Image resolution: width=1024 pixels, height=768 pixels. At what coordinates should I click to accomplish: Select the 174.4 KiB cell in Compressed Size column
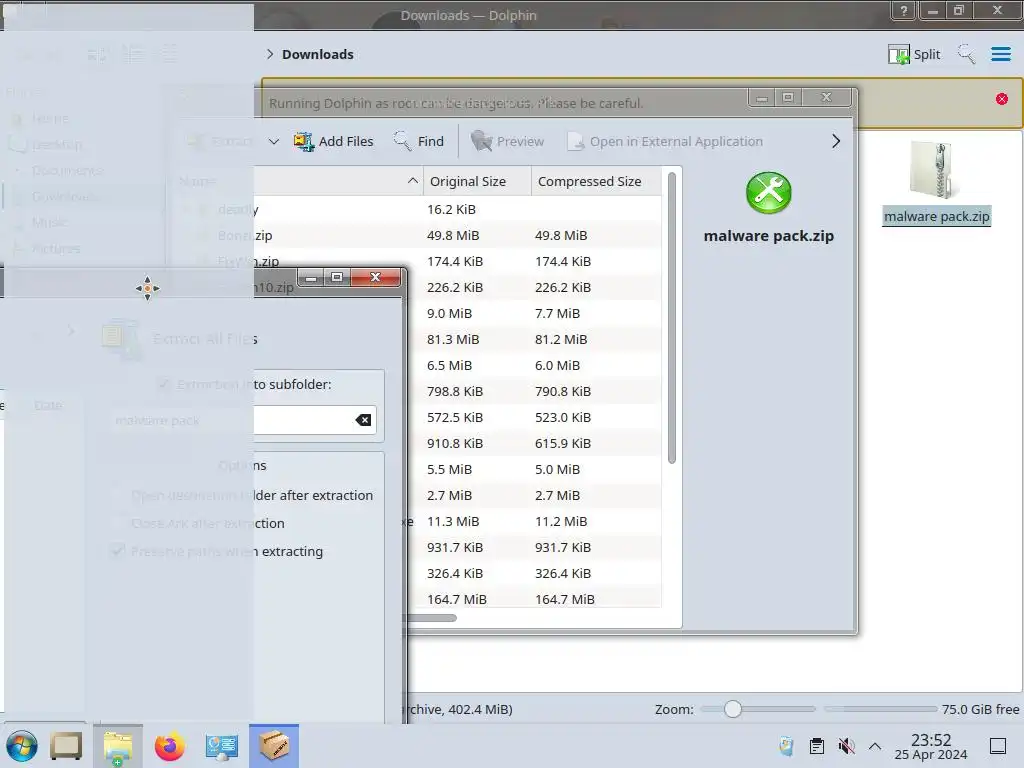pos(563,261)
